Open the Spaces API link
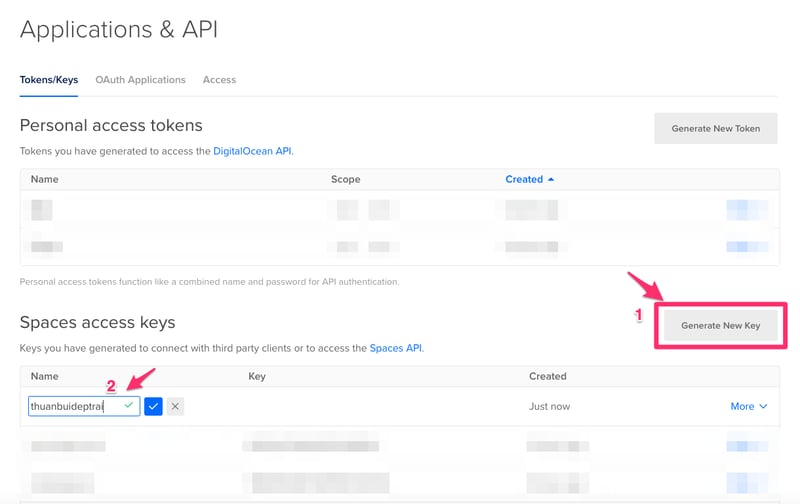 (396, 348)
